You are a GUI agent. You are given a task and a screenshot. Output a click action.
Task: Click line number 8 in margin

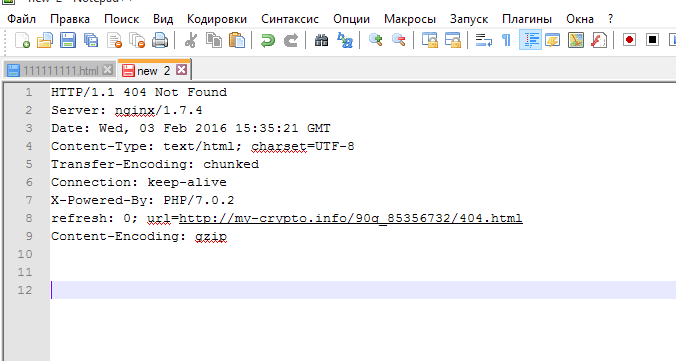click(28, 218)
